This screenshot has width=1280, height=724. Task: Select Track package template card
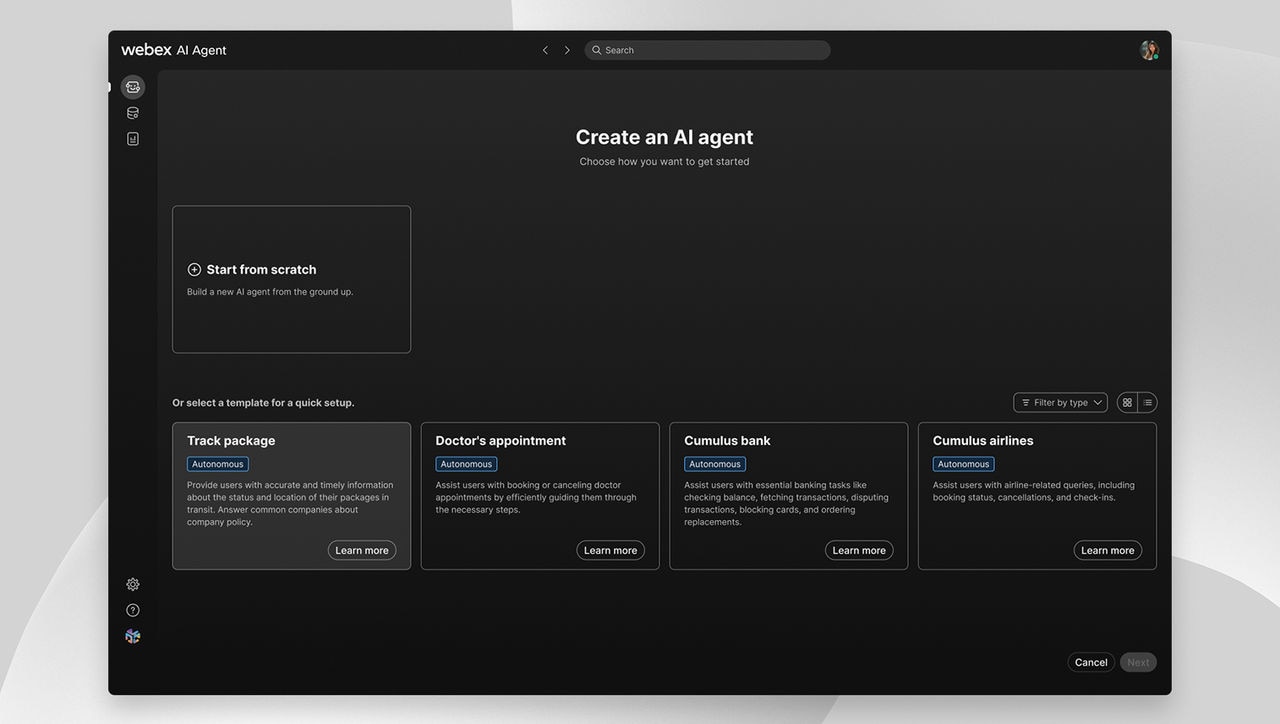pyautogui.click(x=291, y=496)
